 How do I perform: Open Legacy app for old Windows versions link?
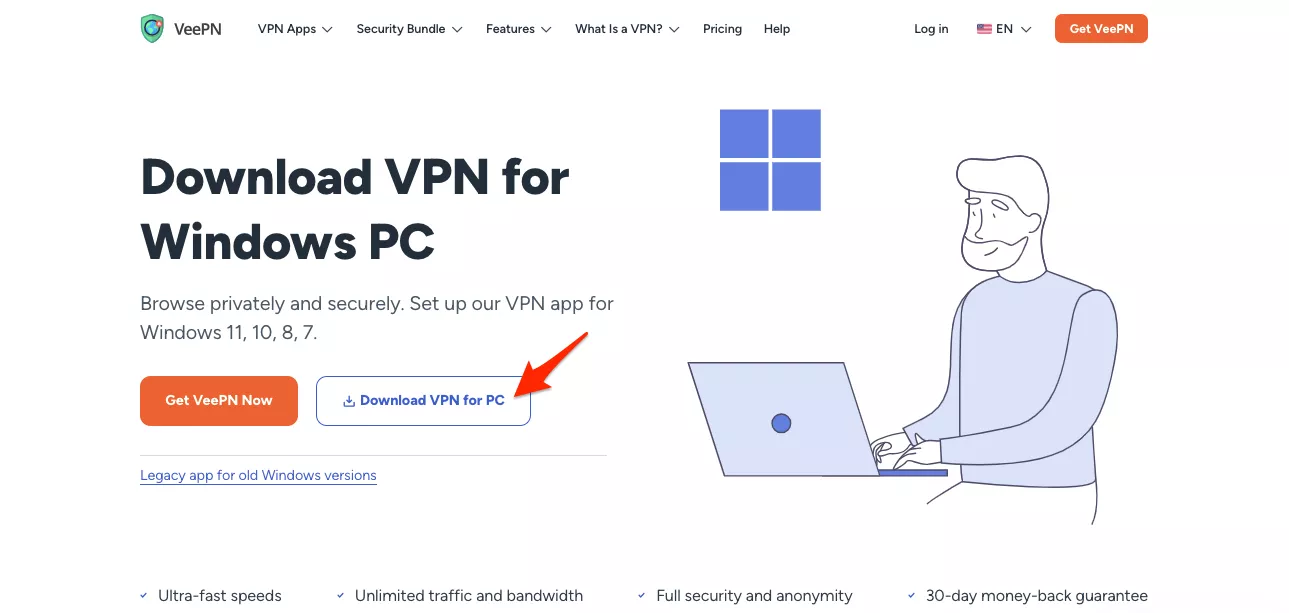click(258, 476)
